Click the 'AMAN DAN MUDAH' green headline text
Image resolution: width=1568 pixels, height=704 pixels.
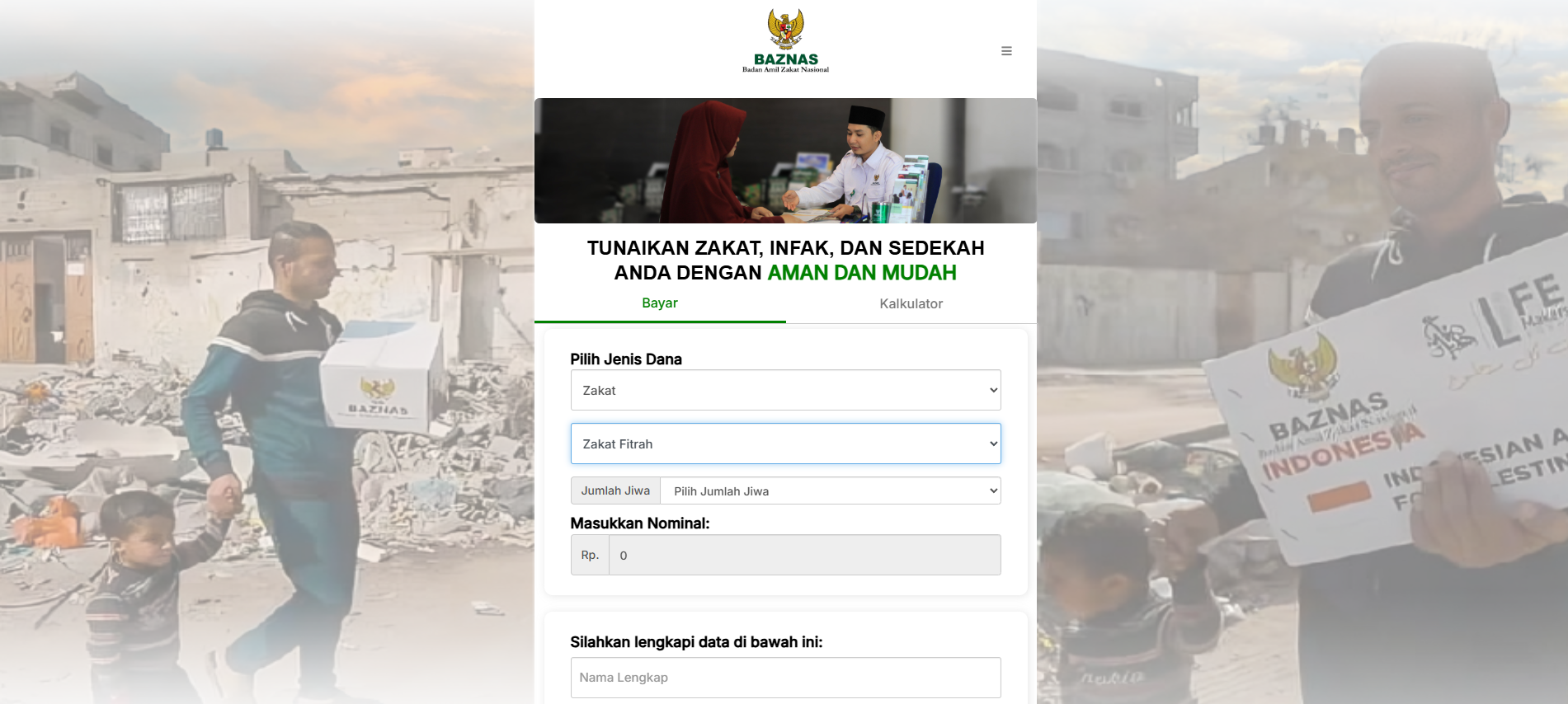[862, 273]
